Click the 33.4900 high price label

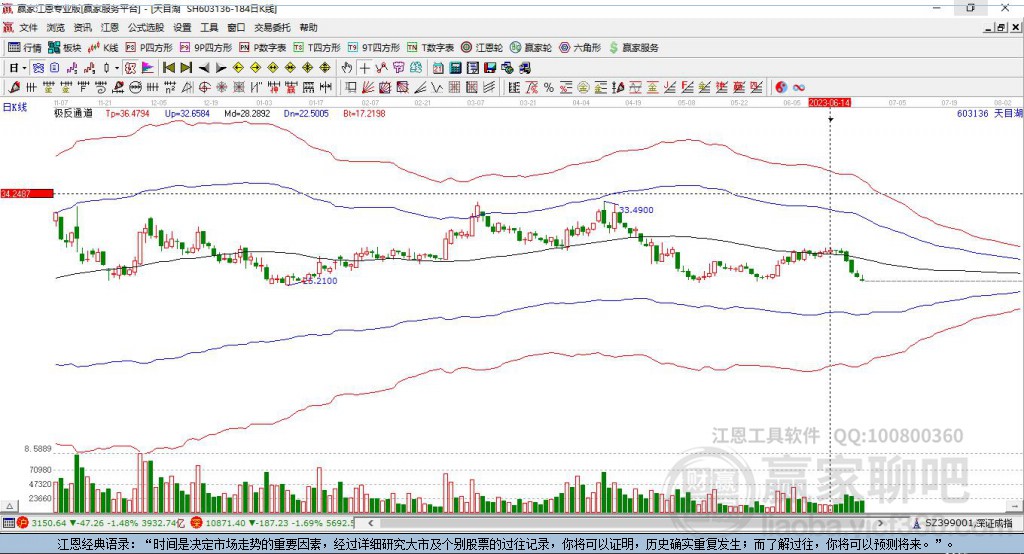point(636,210)
